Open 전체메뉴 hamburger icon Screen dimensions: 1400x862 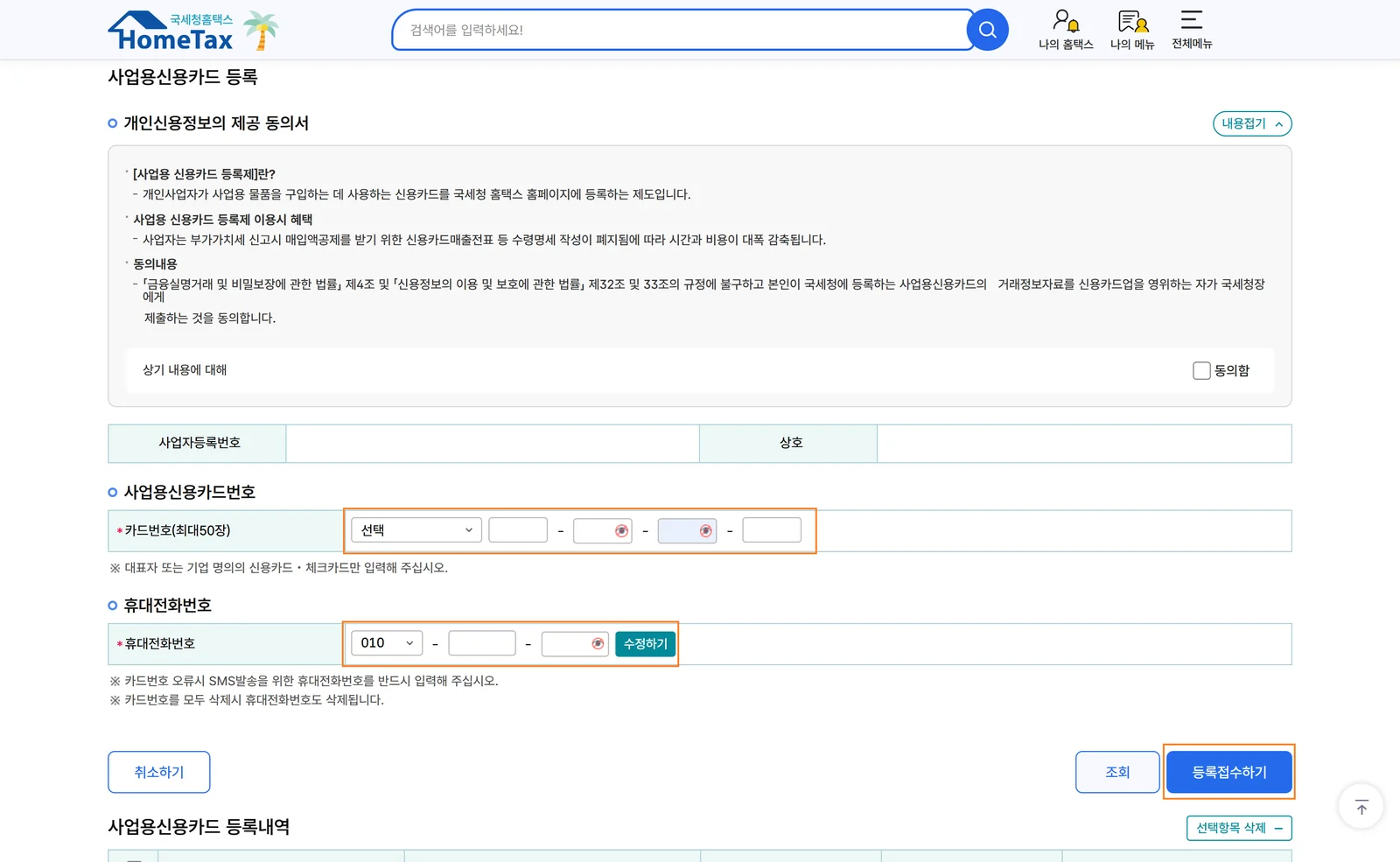coord(1192,30)
